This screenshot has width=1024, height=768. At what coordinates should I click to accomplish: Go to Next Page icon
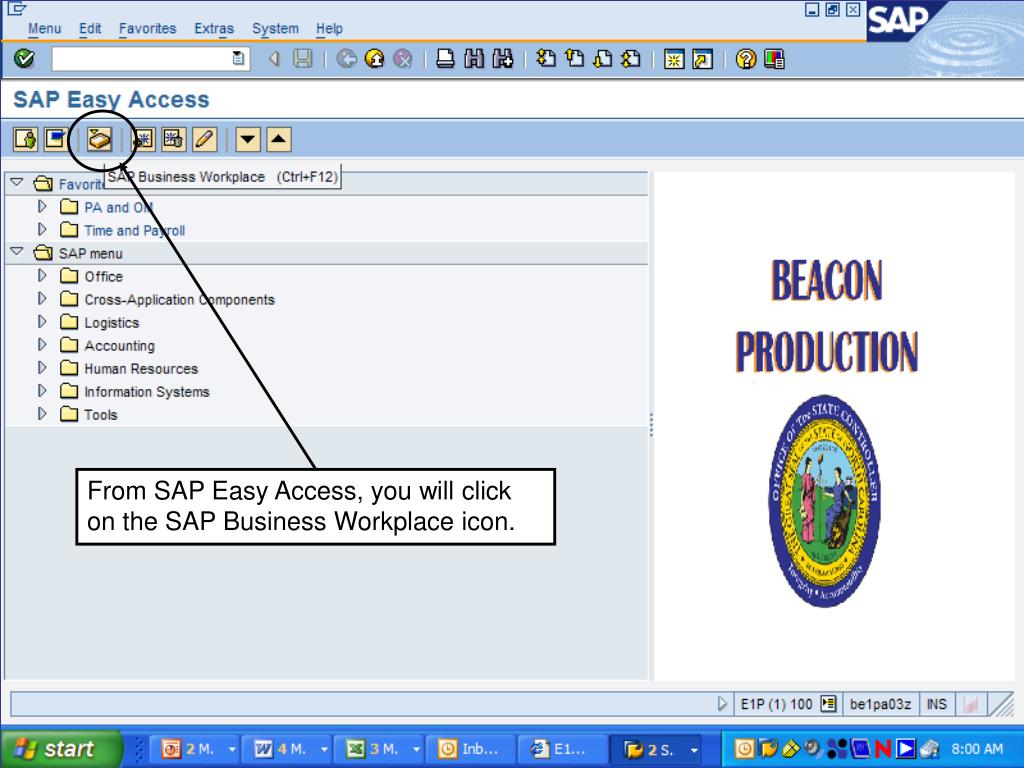pos(603,59)
